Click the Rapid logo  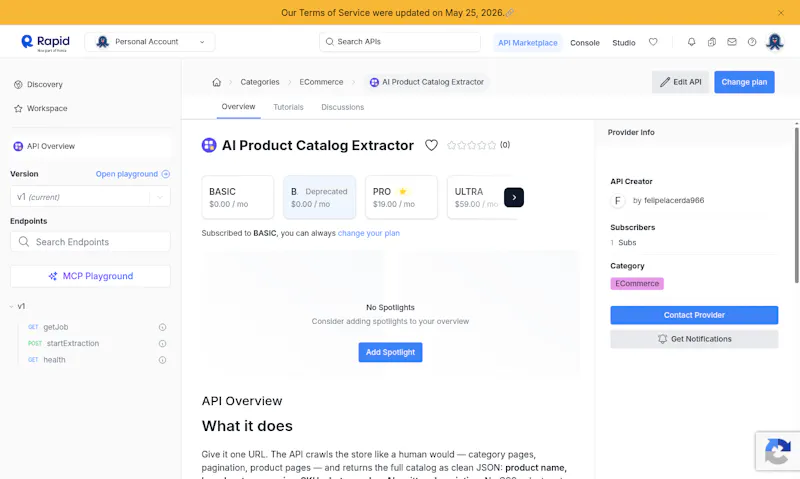[45, 42]
